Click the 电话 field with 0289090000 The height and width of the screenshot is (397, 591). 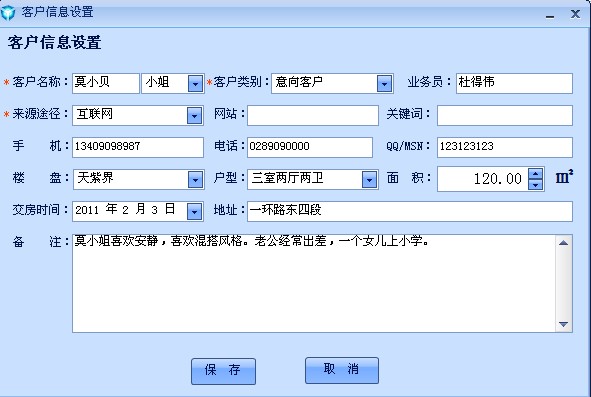(x=310, y=147)
